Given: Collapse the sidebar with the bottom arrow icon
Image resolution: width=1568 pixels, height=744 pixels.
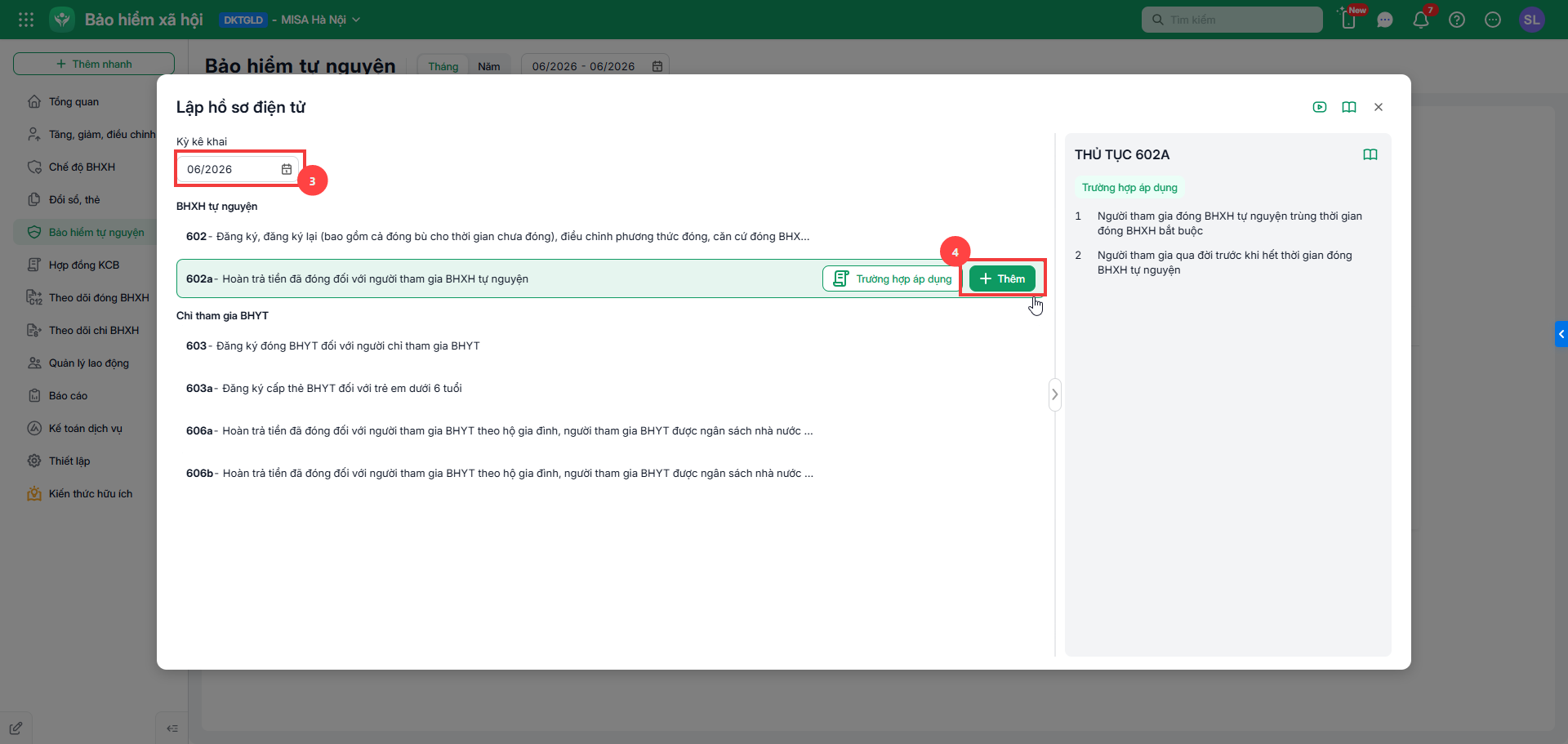Looking at the screenshot, I should tap(172, 728).
